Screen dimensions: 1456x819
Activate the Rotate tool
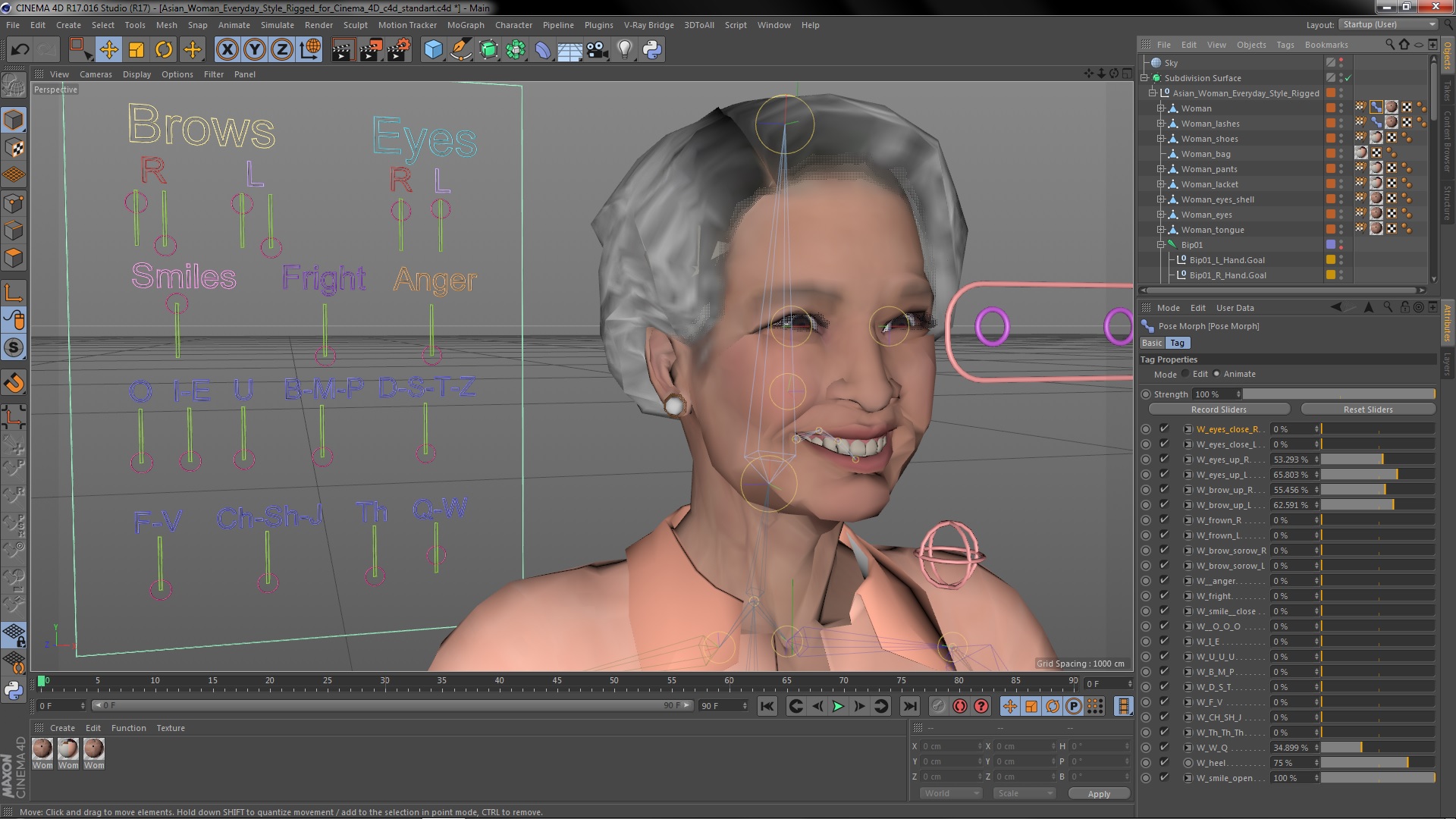tap(164, 50)
